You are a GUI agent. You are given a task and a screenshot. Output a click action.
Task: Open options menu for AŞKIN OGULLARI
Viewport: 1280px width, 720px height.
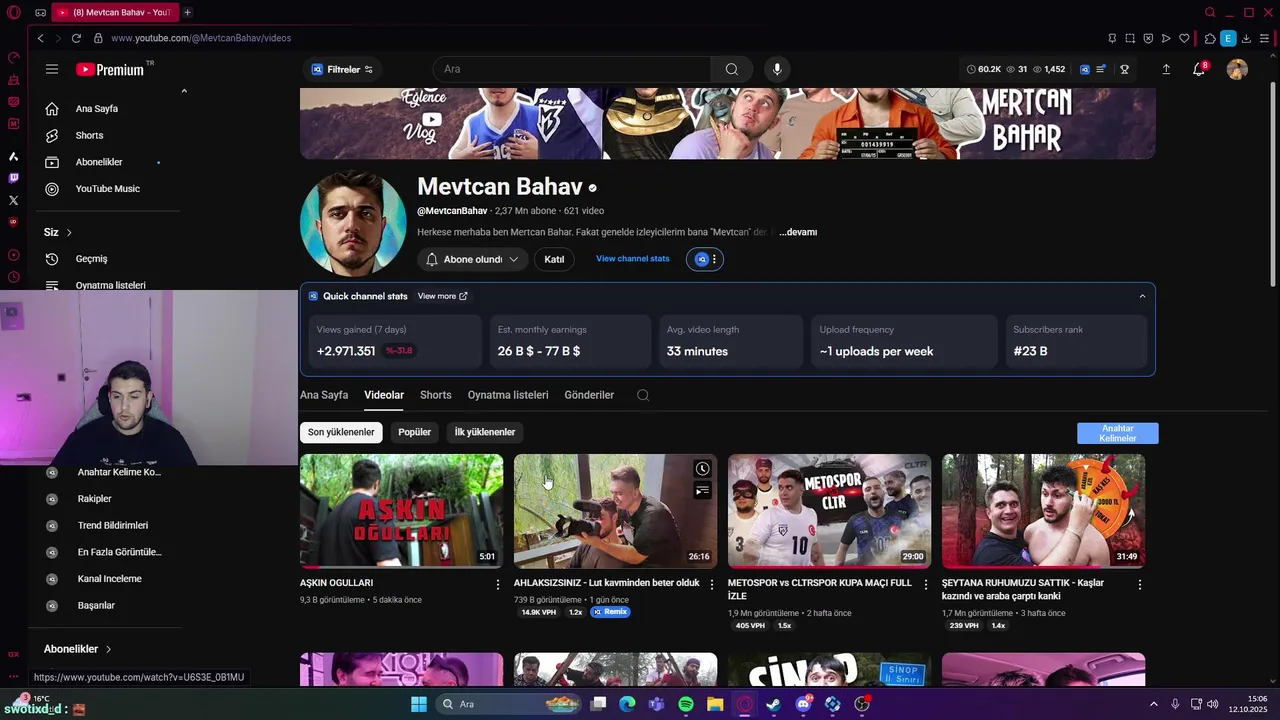498,584
